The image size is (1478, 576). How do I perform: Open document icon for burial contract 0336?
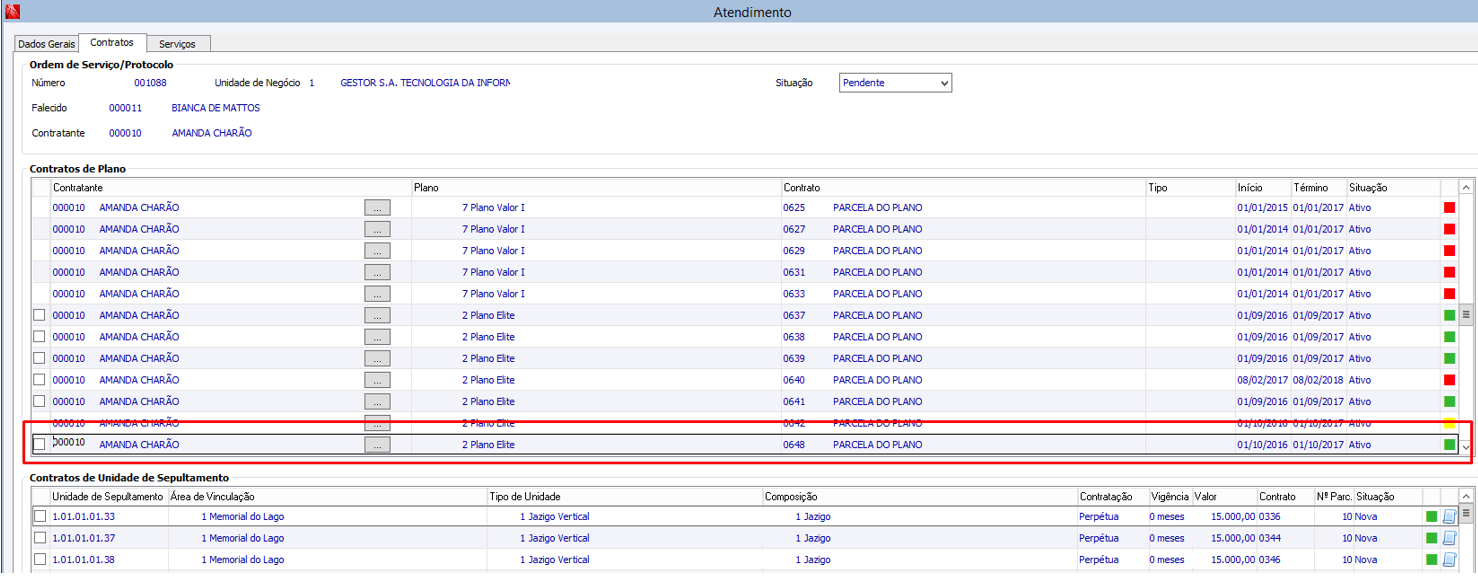coord(1450,517)
